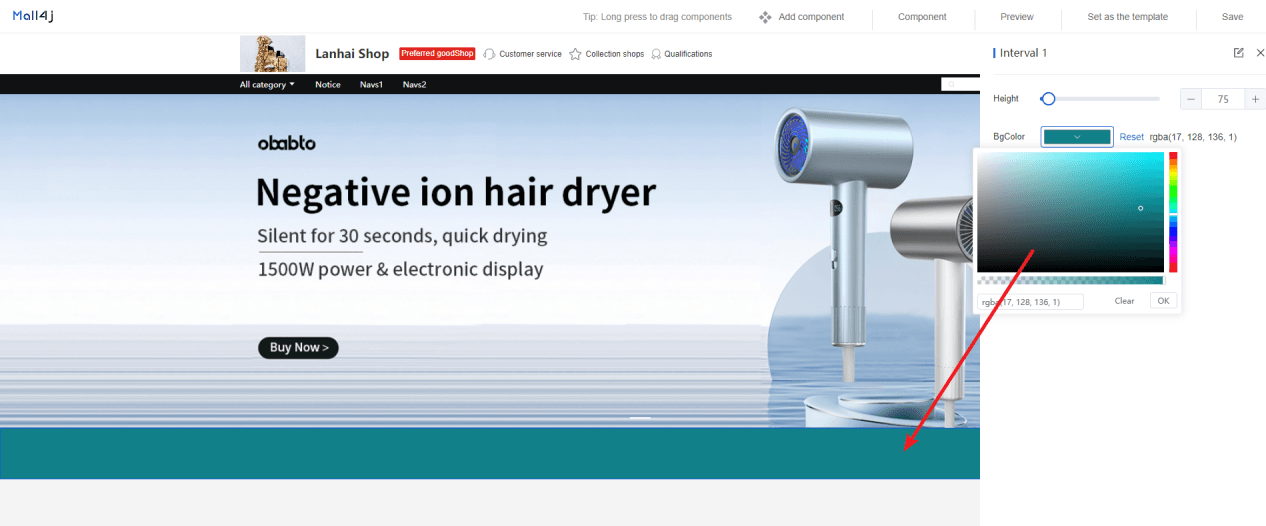Click the obabto brand text on banner
Viewport: 1266px width, 526px height.
pos(287,143)
